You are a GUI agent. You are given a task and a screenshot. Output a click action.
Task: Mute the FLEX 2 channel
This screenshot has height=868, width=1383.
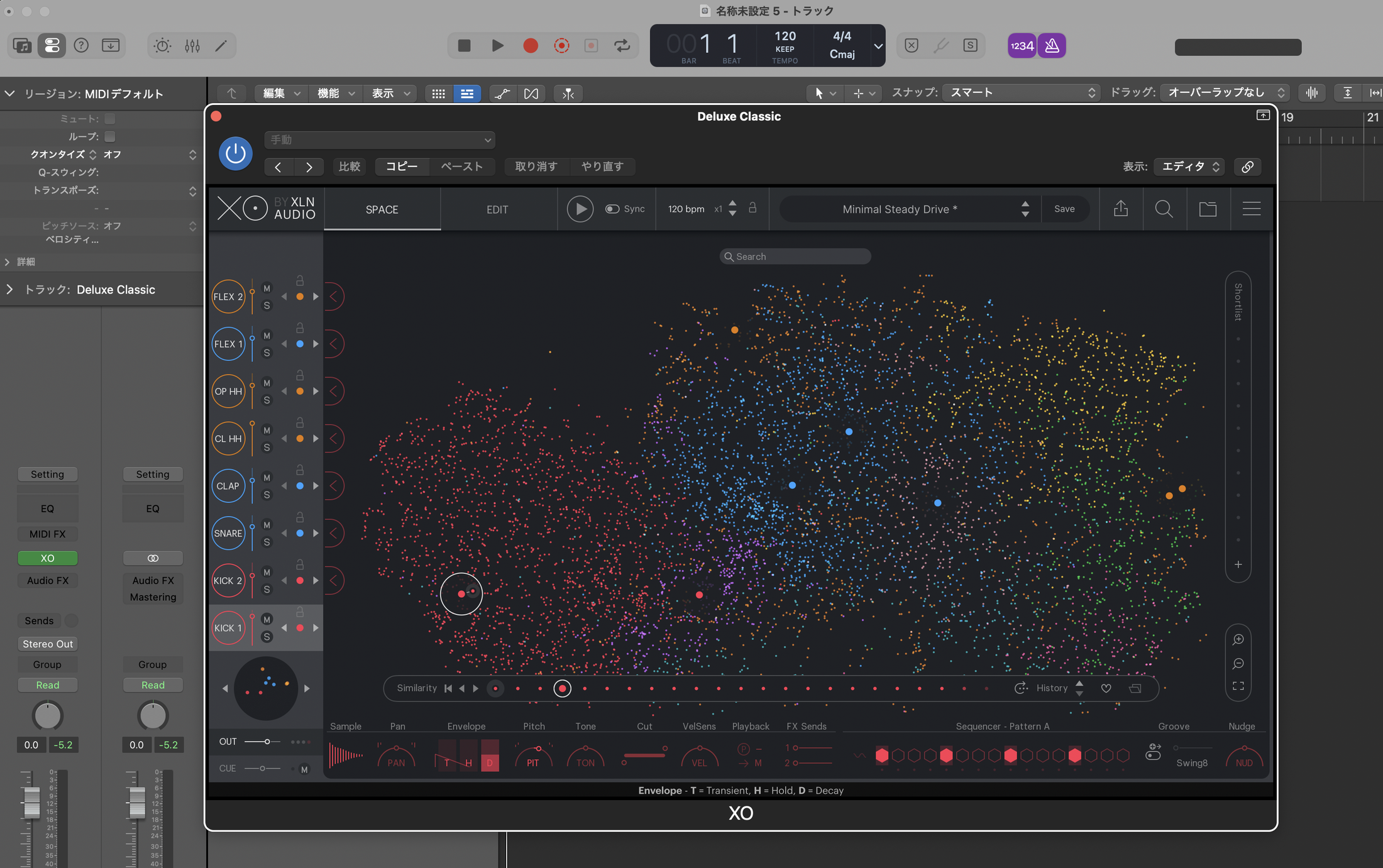coord(267,288)
